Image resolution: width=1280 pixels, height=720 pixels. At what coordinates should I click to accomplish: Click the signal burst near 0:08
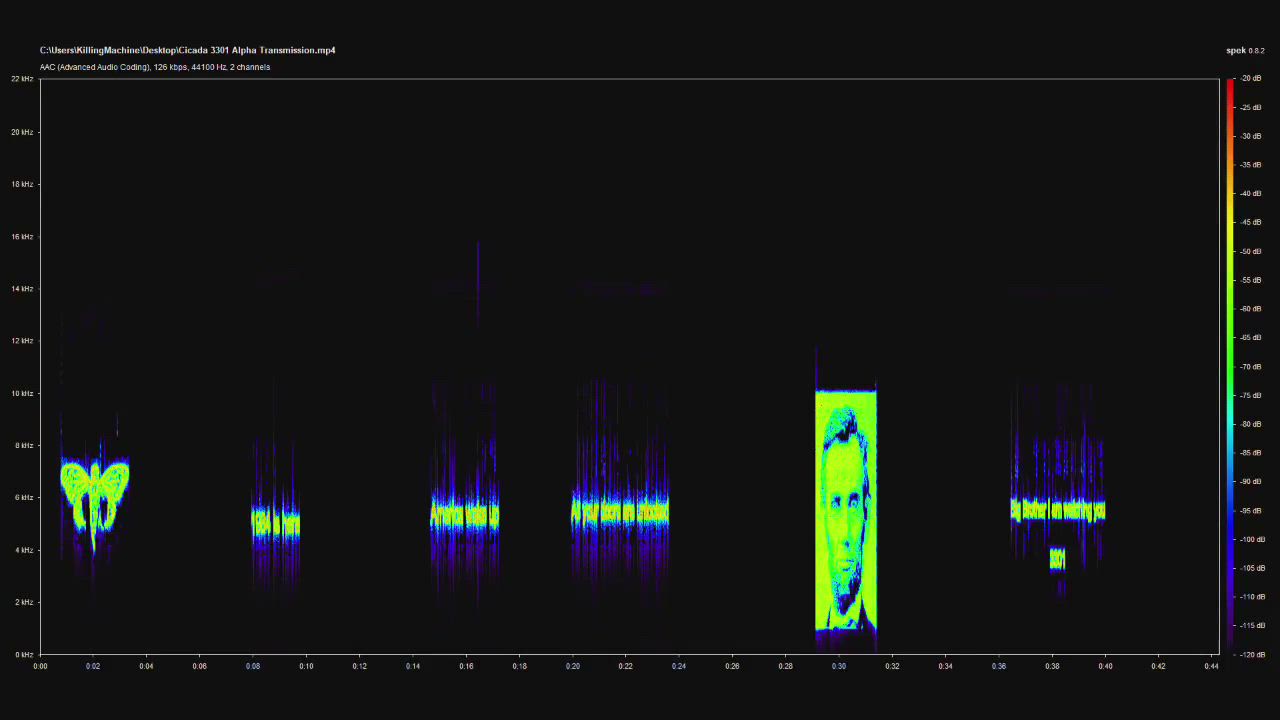[x=275, y=522]
